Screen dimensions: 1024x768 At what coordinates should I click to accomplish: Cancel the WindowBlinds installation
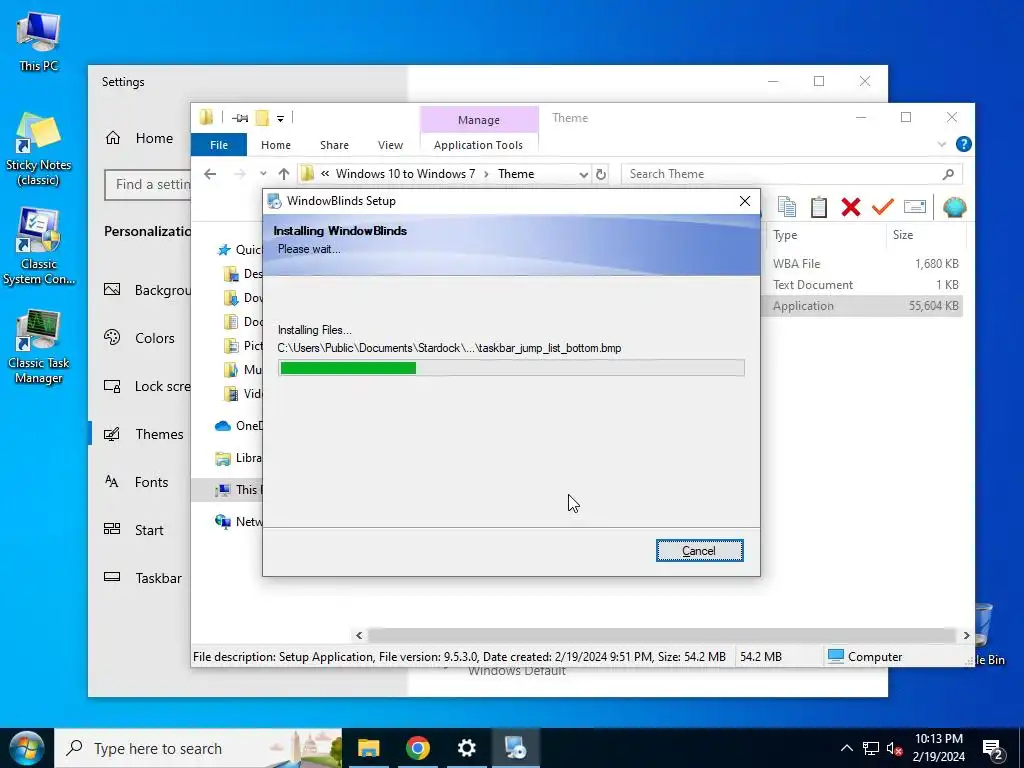[x=699, y=551]
